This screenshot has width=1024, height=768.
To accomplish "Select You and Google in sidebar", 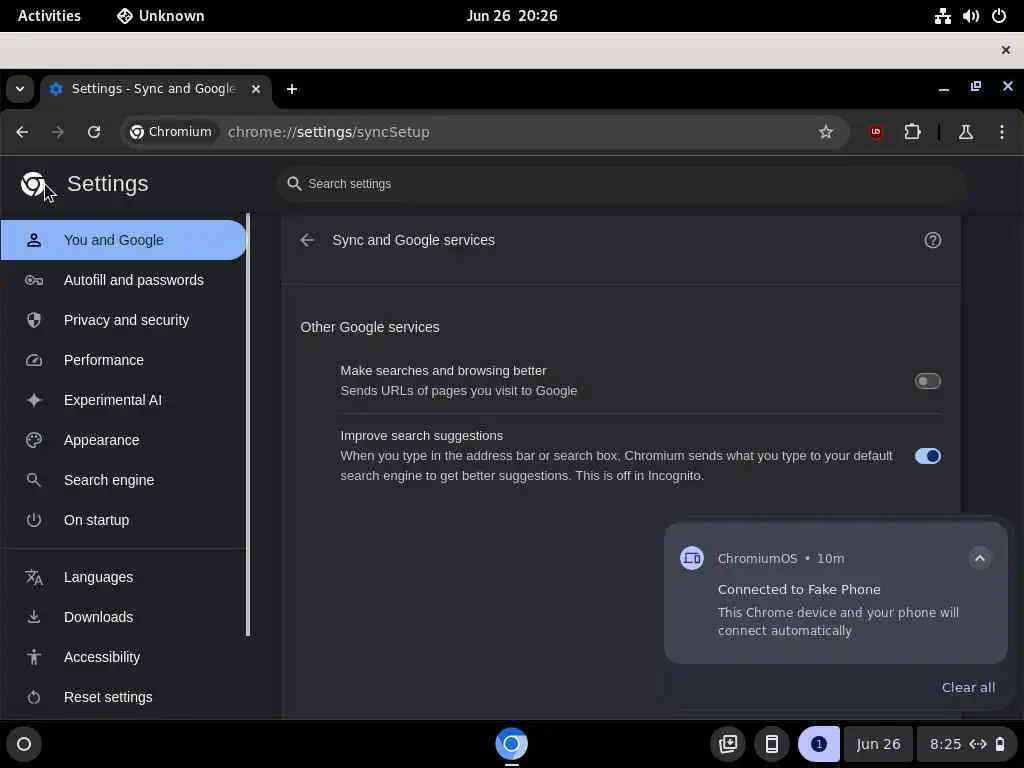I will (123, 240).
